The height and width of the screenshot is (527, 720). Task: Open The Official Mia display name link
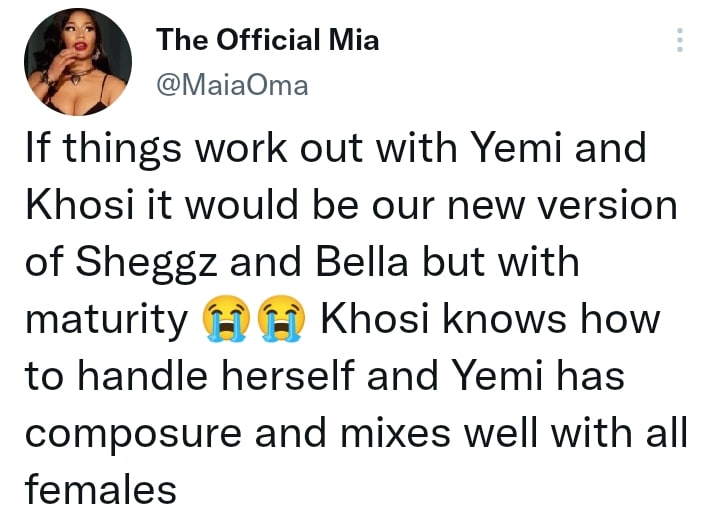point(267,41)
